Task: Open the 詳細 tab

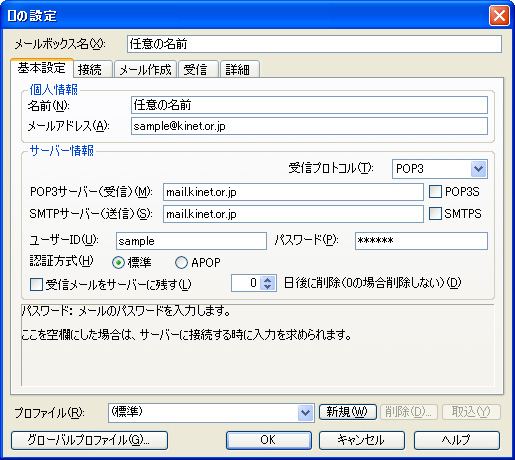Action: coord(239,69)
